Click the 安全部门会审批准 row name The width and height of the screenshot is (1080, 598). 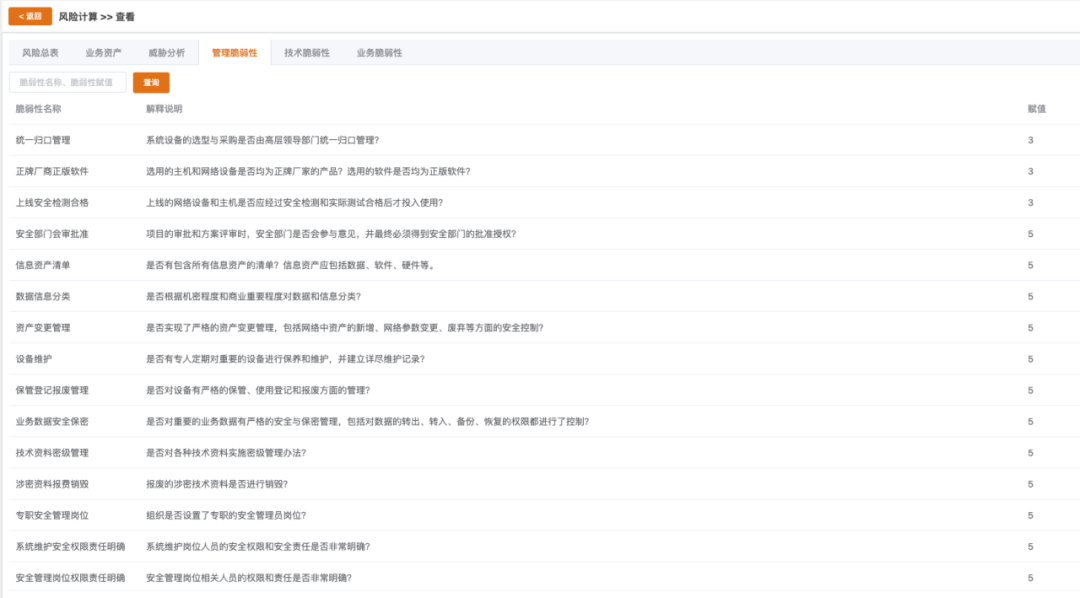click(x=52, y=234)
